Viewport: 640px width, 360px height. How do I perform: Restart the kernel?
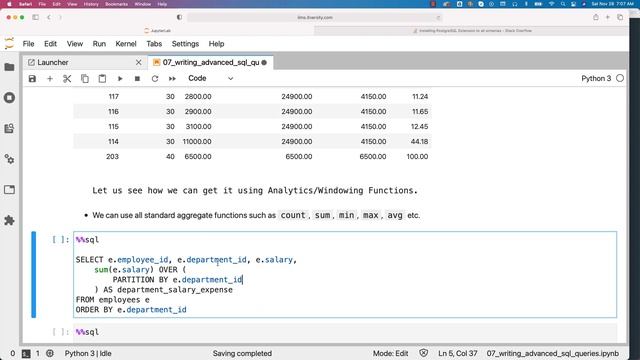pyautogui.click(x=155, y=78)
